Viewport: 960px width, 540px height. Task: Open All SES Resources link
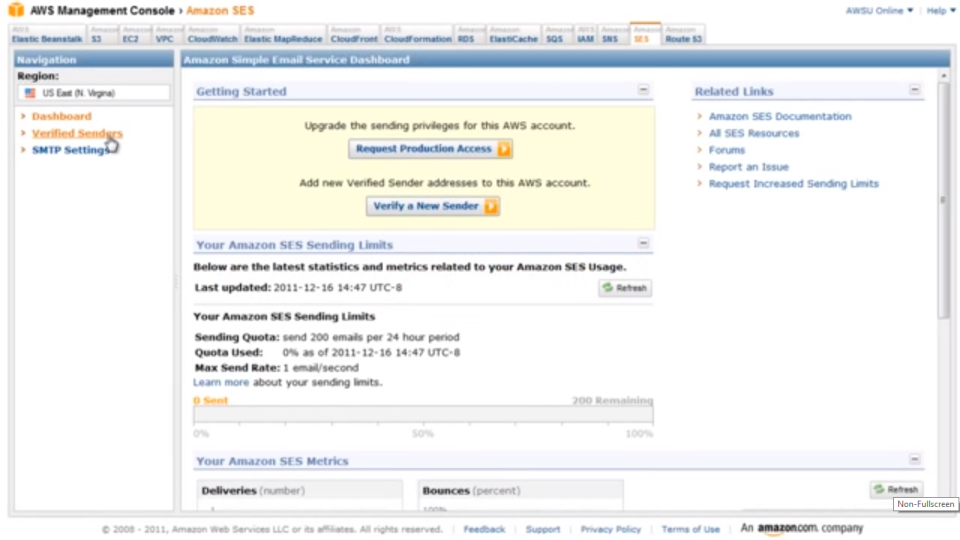tap(754, 133)
